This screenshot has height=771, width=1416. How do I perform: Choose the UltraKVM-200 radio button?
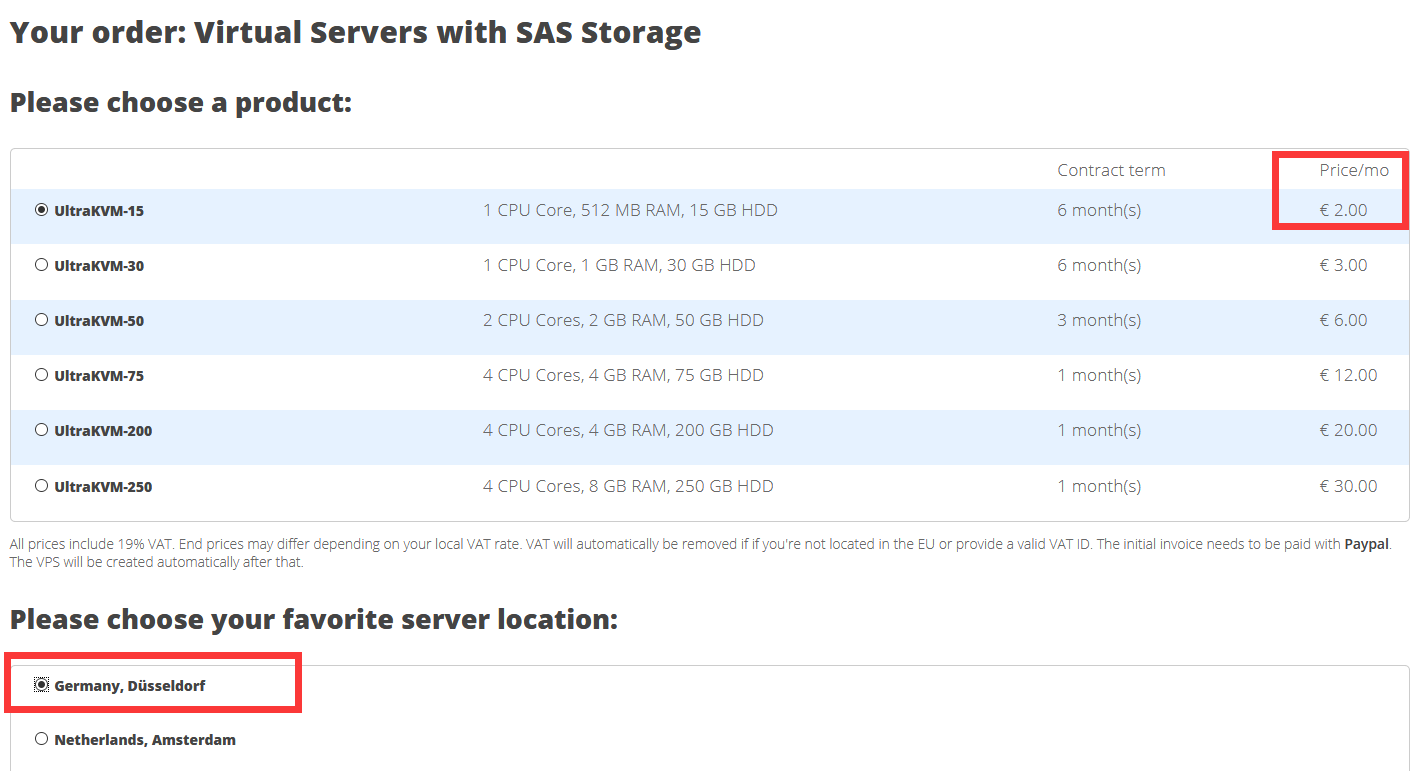click(41, 430)
